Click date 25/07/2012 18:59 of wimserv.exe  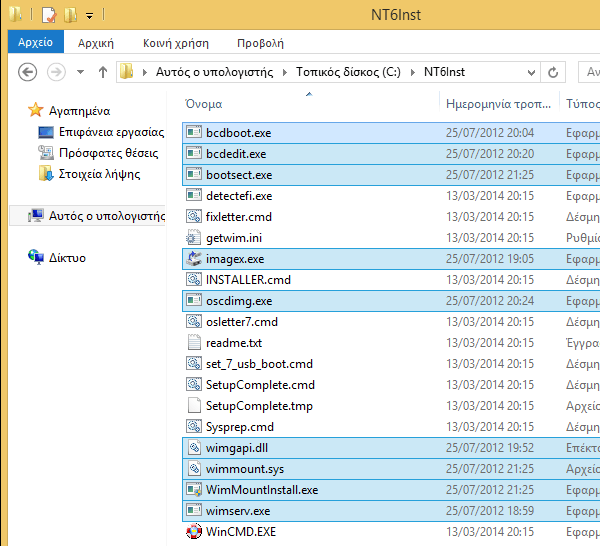[490, 511]
